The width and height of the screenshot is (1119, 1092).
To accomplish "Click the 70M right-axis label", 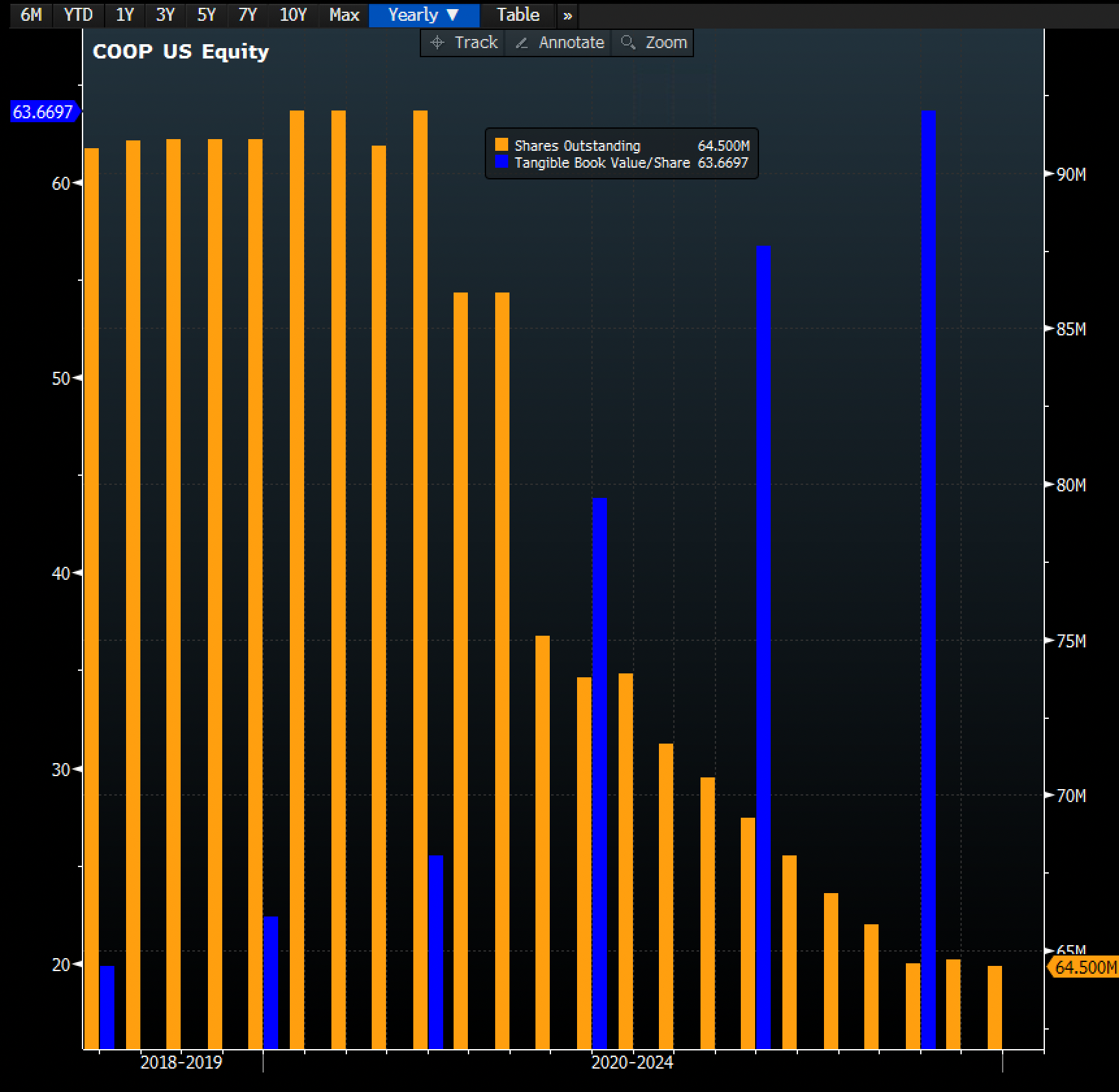I will click(1071, 795).
